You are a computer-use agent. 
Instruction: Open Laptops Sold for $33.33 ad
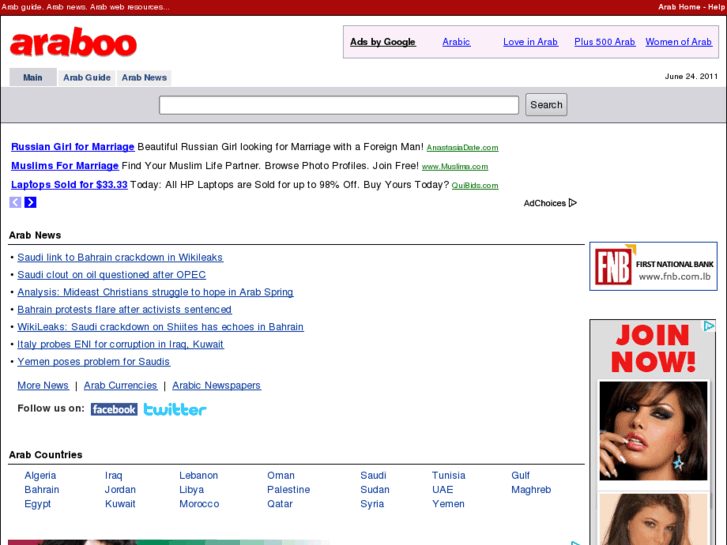point(69,185)
